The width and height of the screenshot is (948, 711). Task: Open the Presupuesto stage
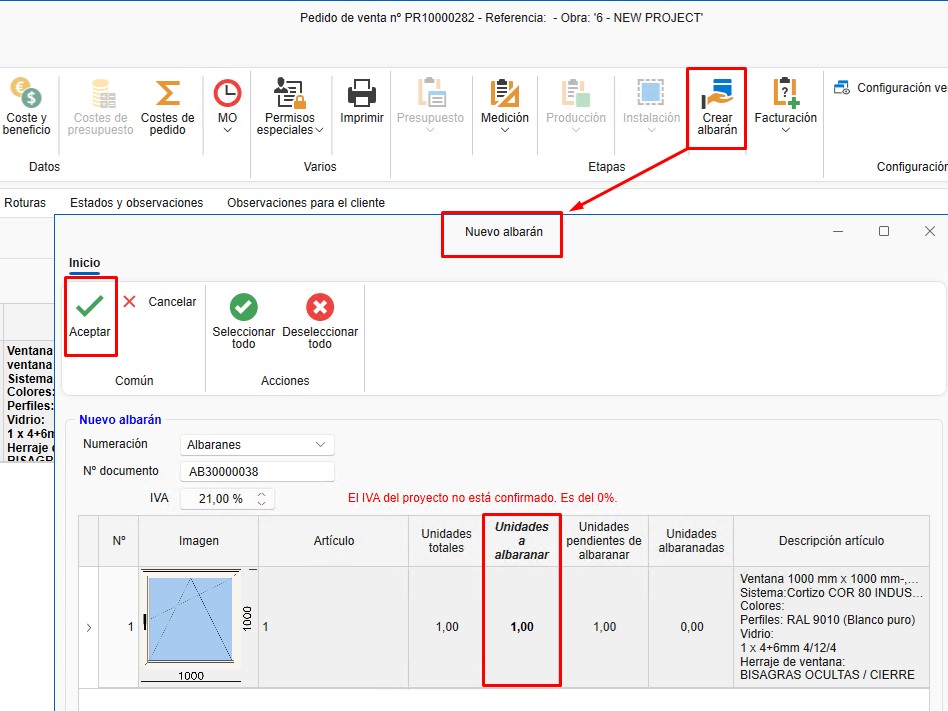click(430, 103)
